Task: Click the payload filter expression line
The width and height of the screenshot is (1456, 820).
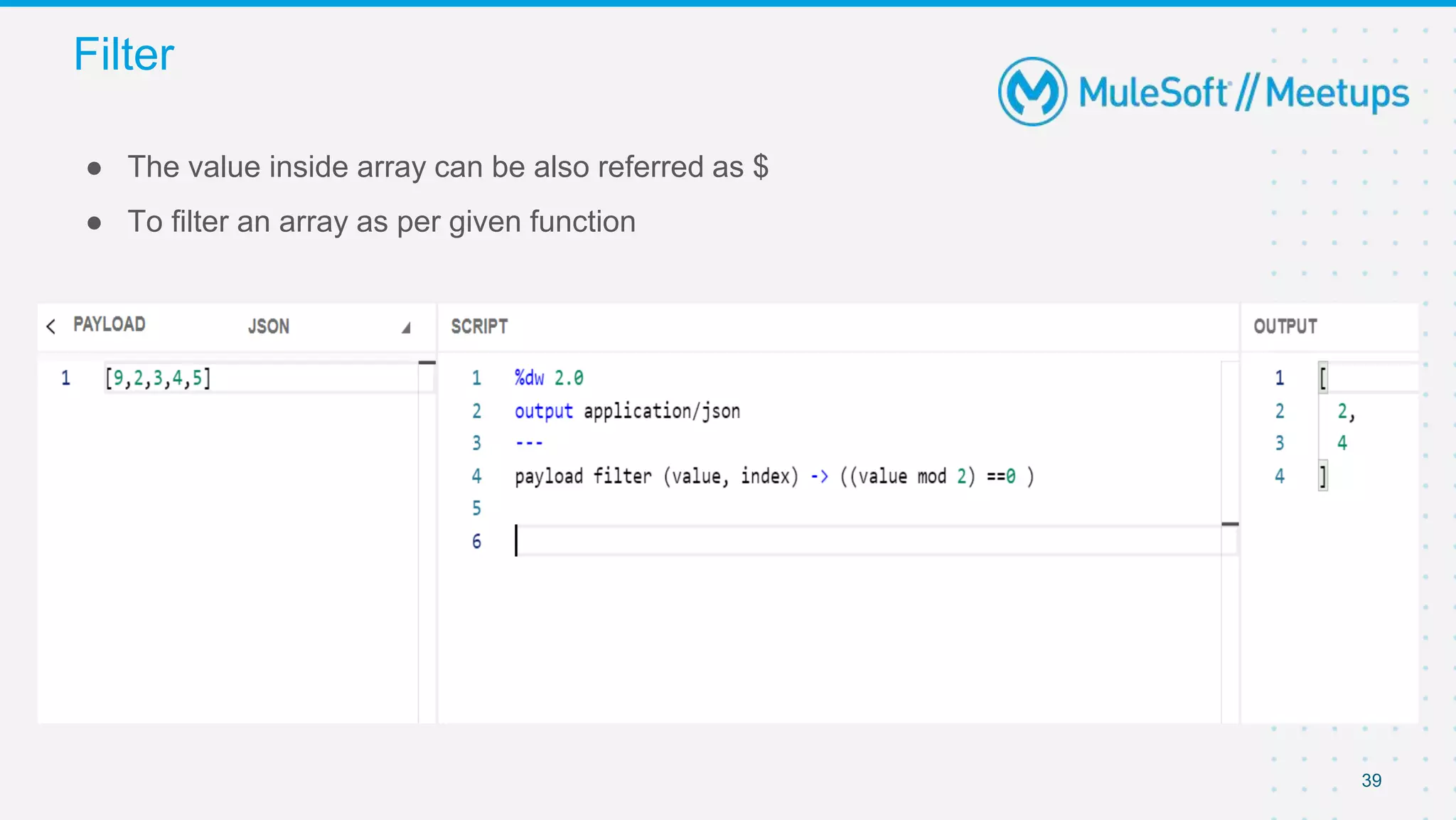Action: click(774, 476)
